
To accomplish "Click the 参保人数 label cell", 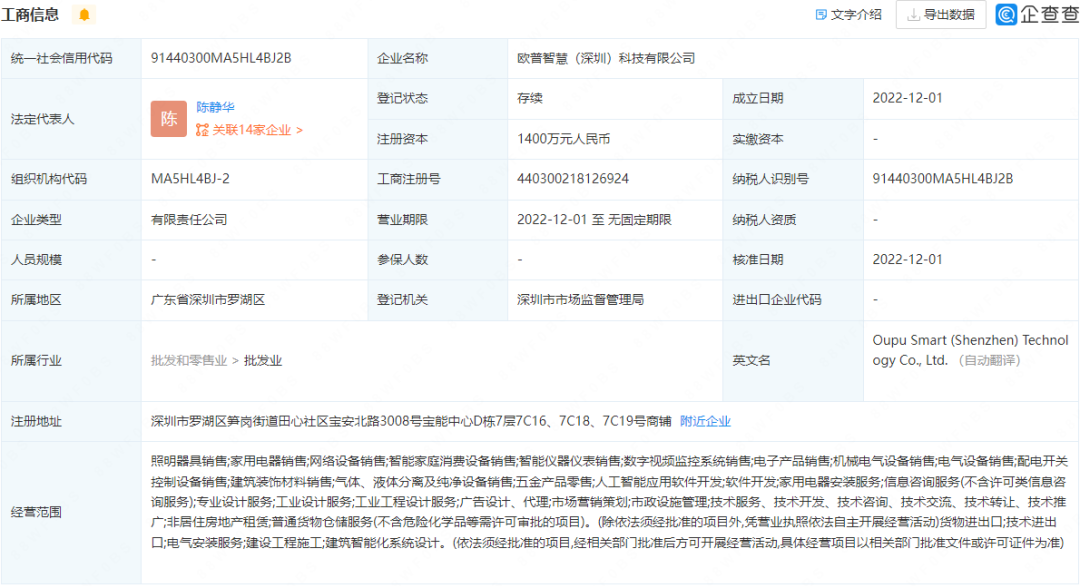I will click(x=437, y=259).
